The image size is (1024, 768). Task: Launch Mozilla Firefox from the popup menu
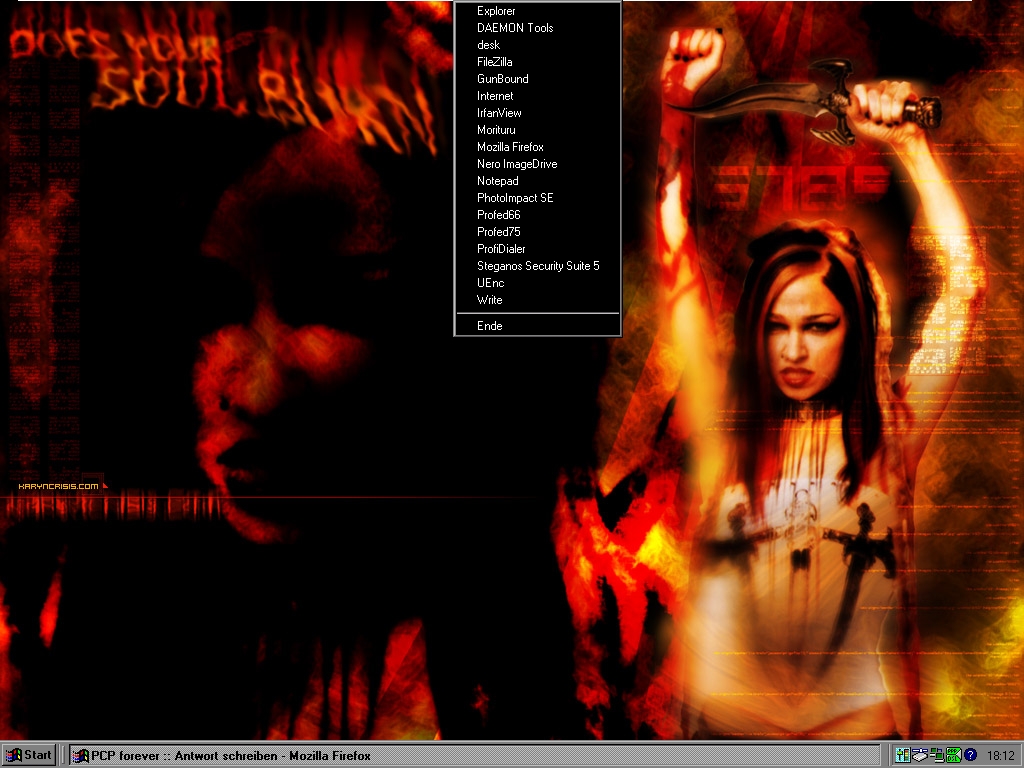[537, 147]
